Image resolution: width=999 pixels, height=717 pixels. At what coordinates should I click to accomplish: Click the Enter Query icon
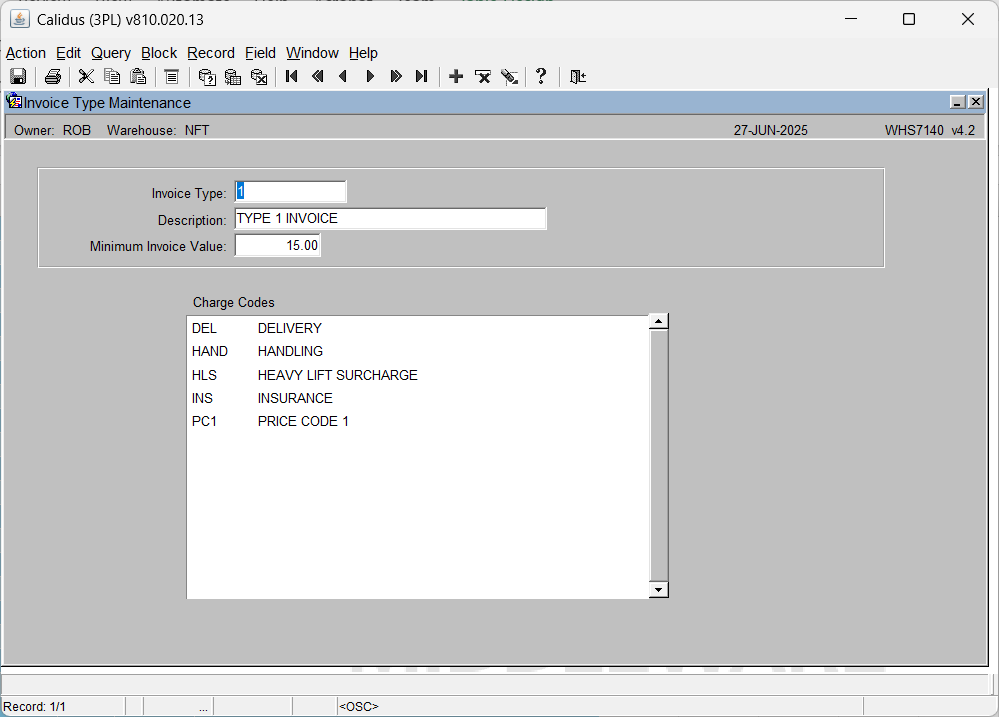pos(207,76)
